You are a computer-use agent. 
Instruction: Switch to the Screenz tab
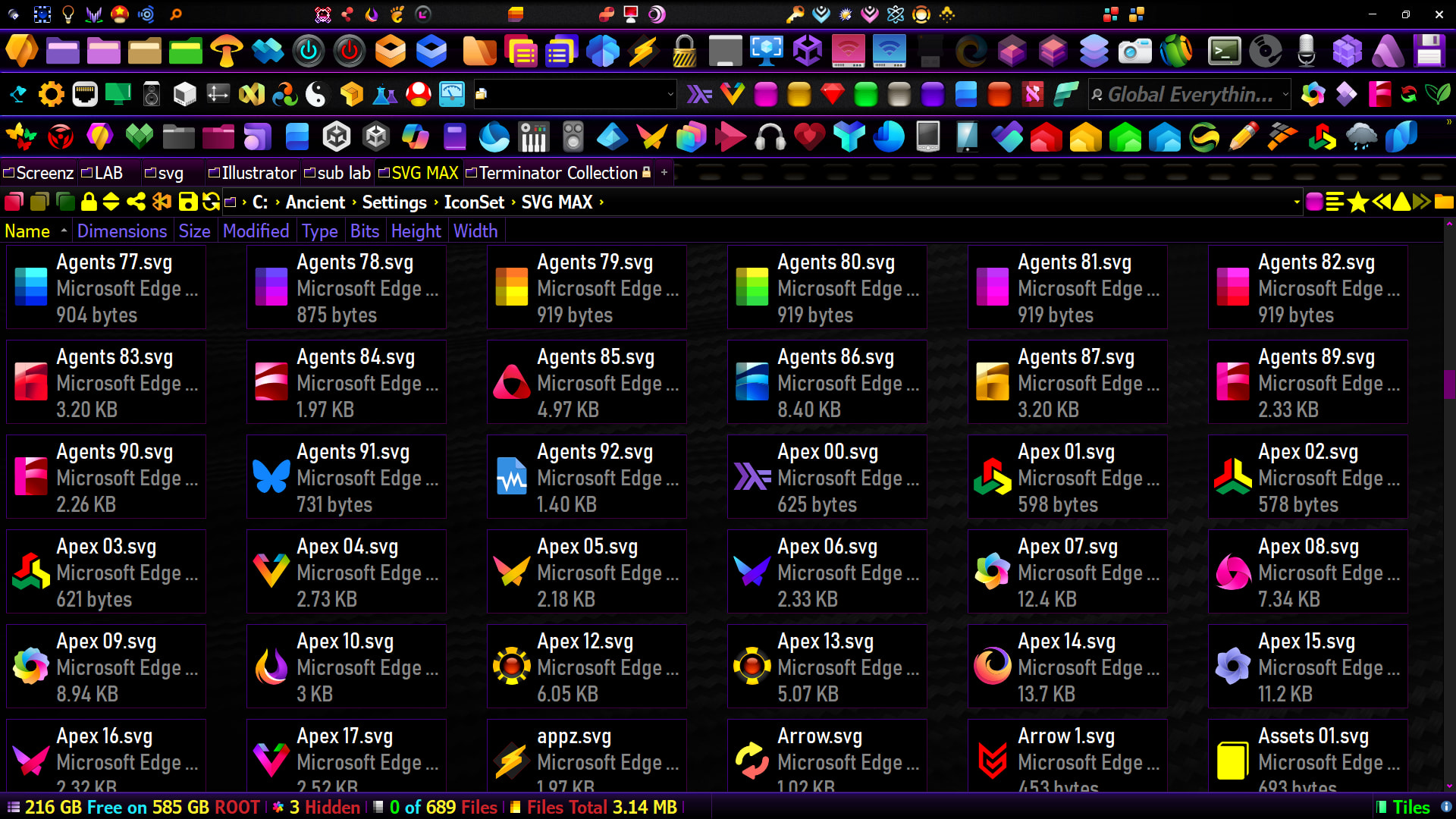tap(39, 173)
